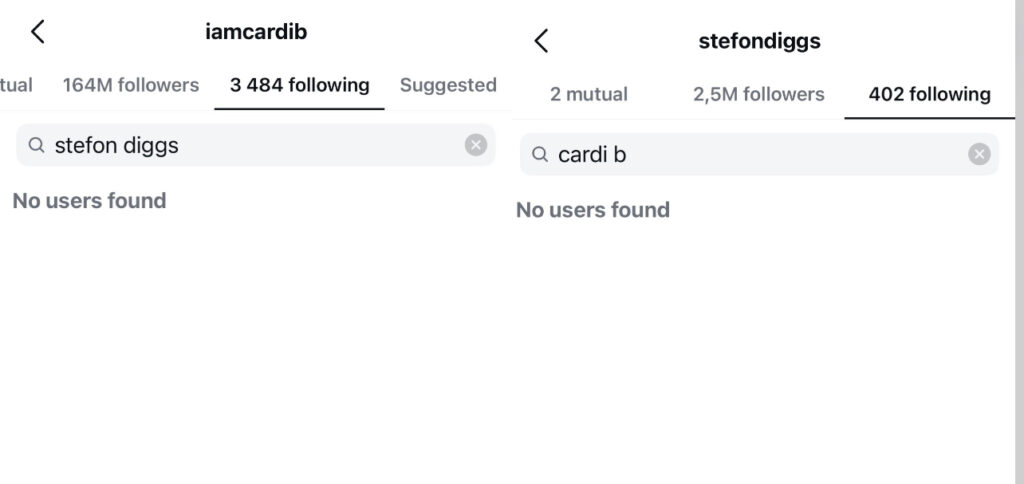Click magnifier icon beside "cardi b" query
Screen dimensions: 1024x484
tap(540, 155)
